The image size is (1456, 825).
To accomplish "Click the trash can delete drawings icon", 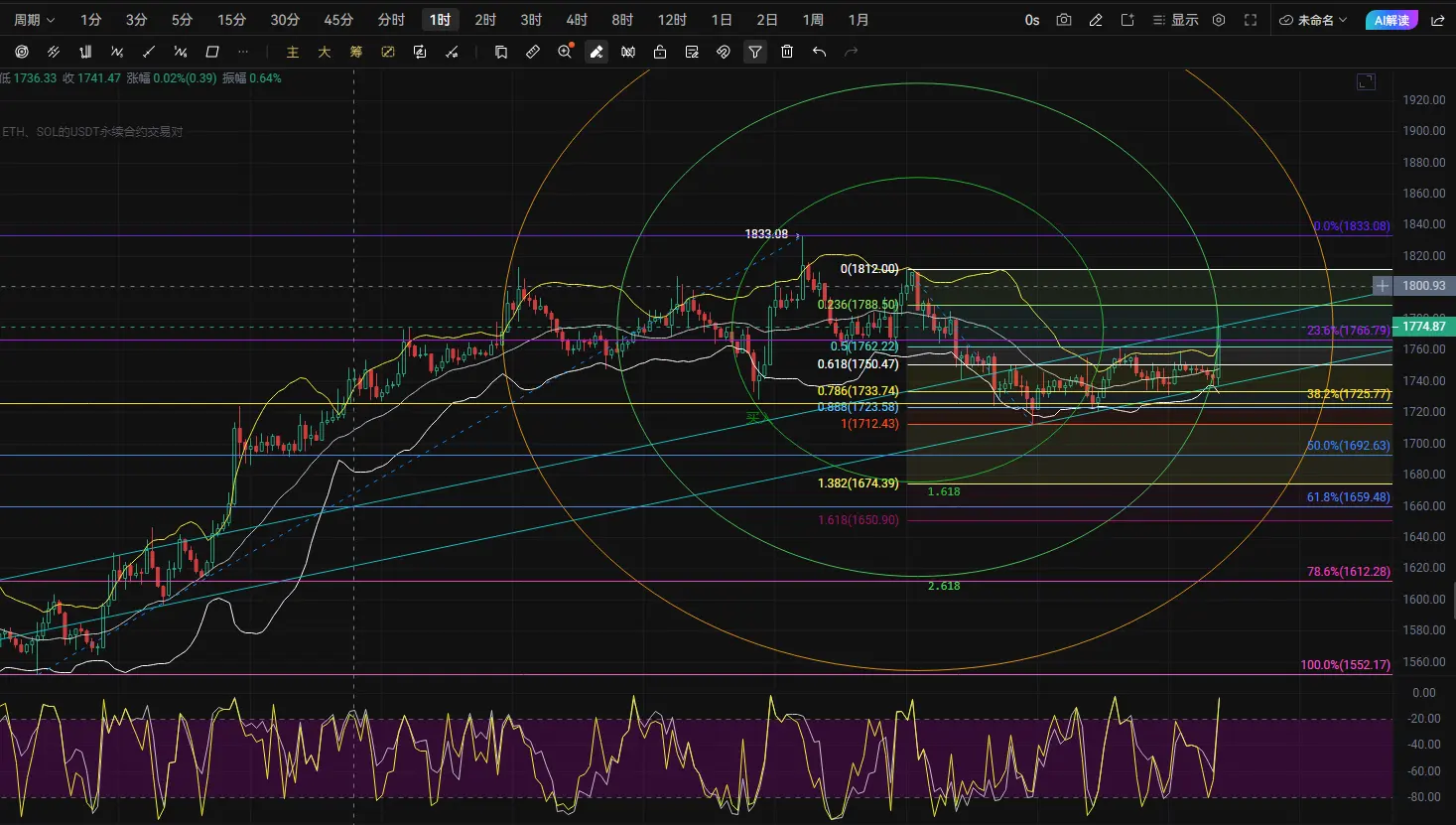I will [787, 52].
